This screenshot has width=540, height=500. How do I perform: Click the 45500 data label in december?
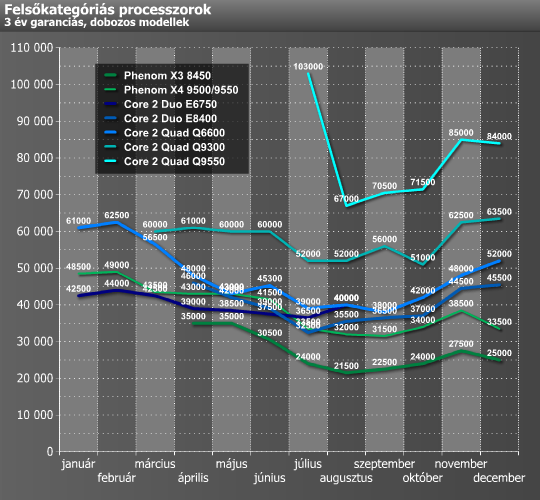point(499,278)
